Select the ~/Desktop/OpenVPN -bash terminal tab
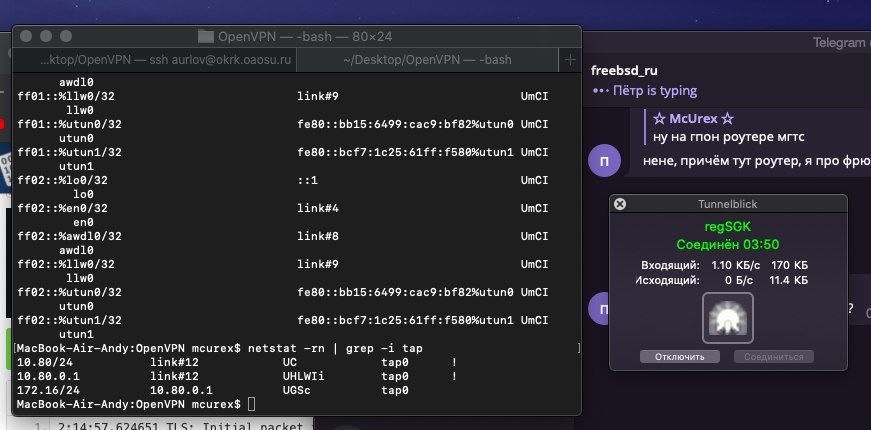 click(x=427, y=59)
